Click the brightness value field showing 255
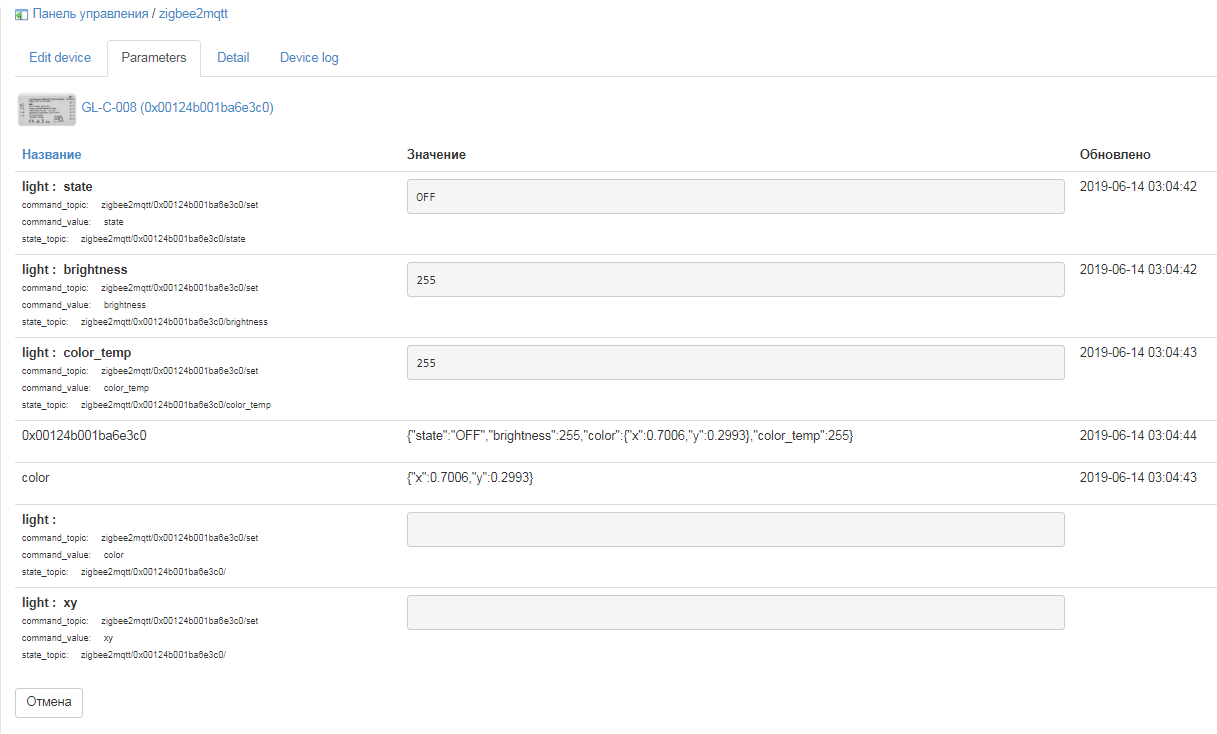The height and width of the screenshot is (734, 1217). point(735,280)
